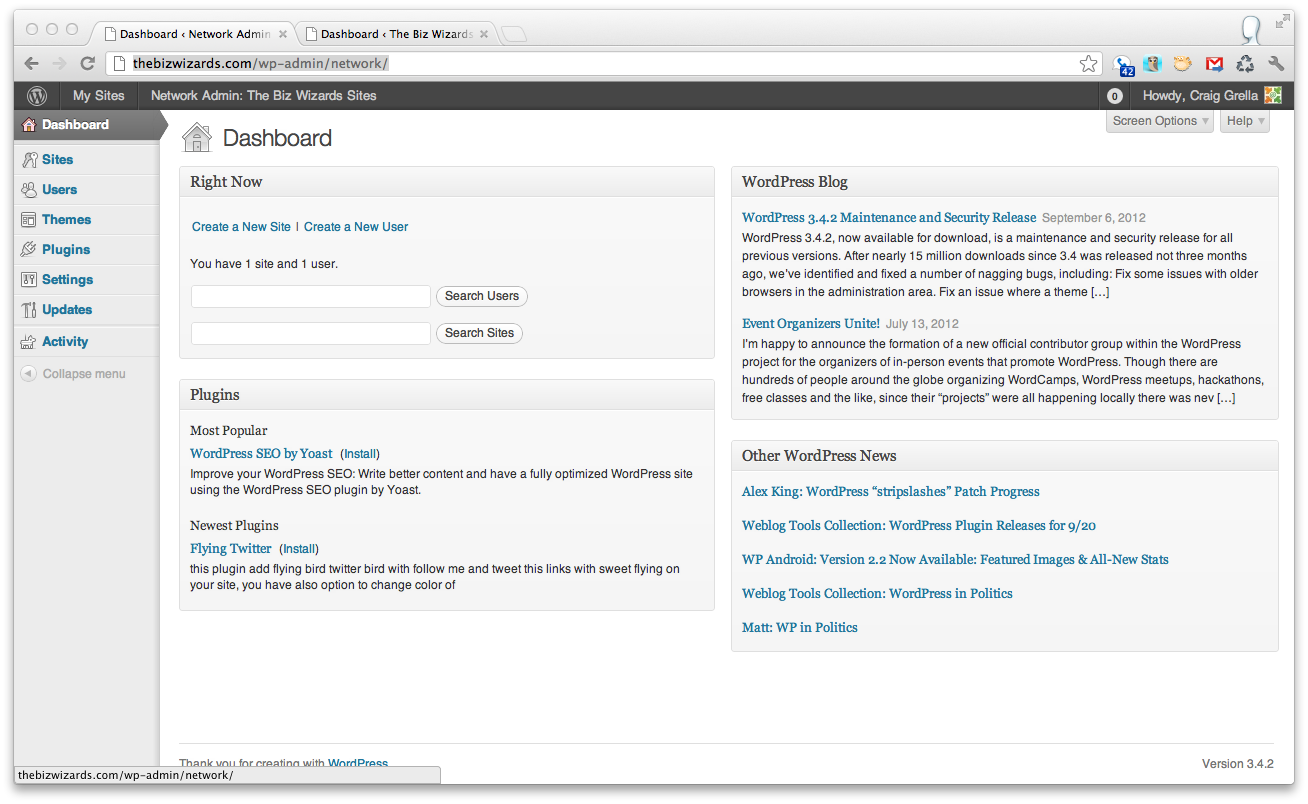1308x804 pixels.
Task: Open the Chrome wrench menu
Action: coord(1276,64)
